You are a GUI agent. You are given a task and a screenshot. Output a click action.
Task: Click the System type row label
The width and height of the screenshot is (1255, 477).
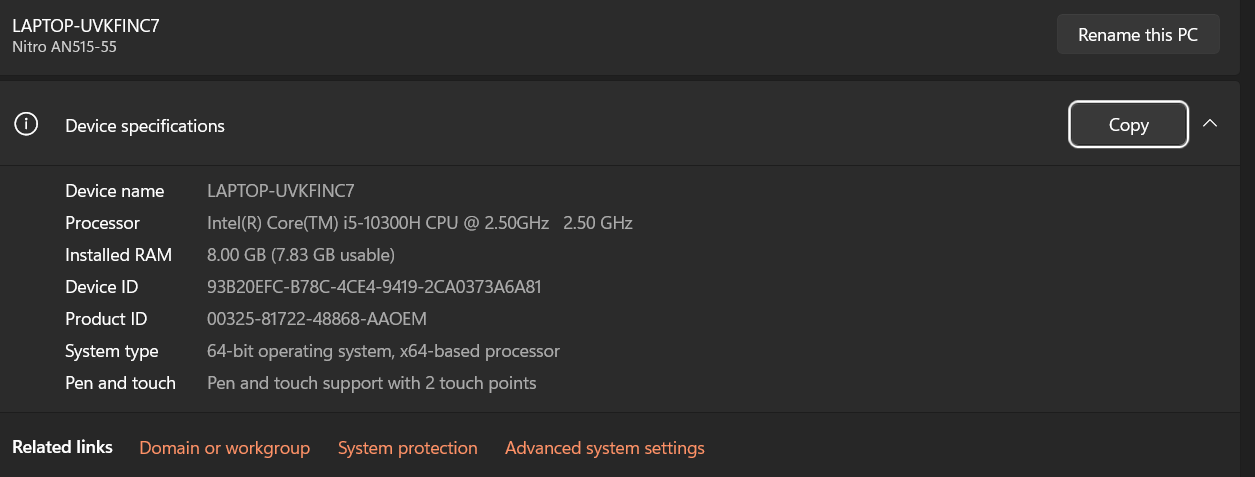coord(111,351)
